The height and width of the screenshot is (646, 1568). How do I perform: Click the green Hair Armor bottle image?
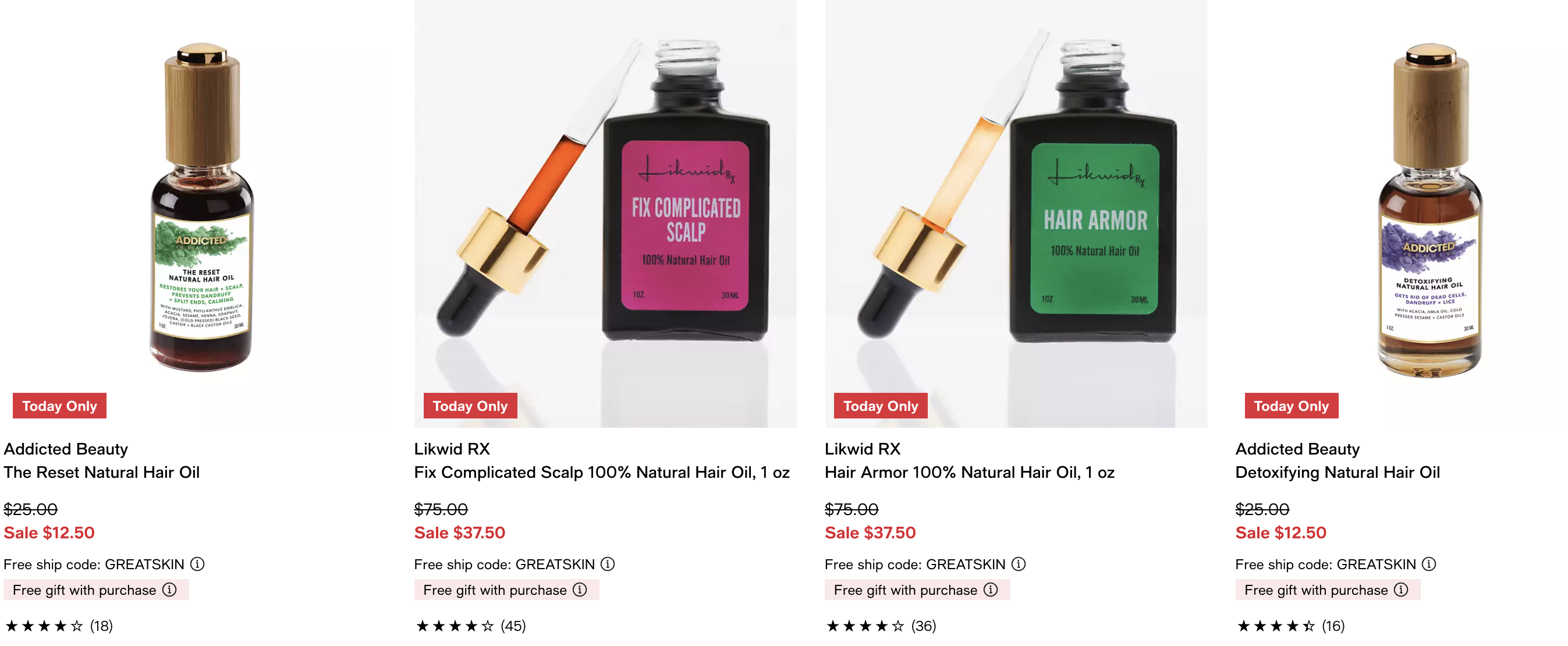(x=1016, y=213)
